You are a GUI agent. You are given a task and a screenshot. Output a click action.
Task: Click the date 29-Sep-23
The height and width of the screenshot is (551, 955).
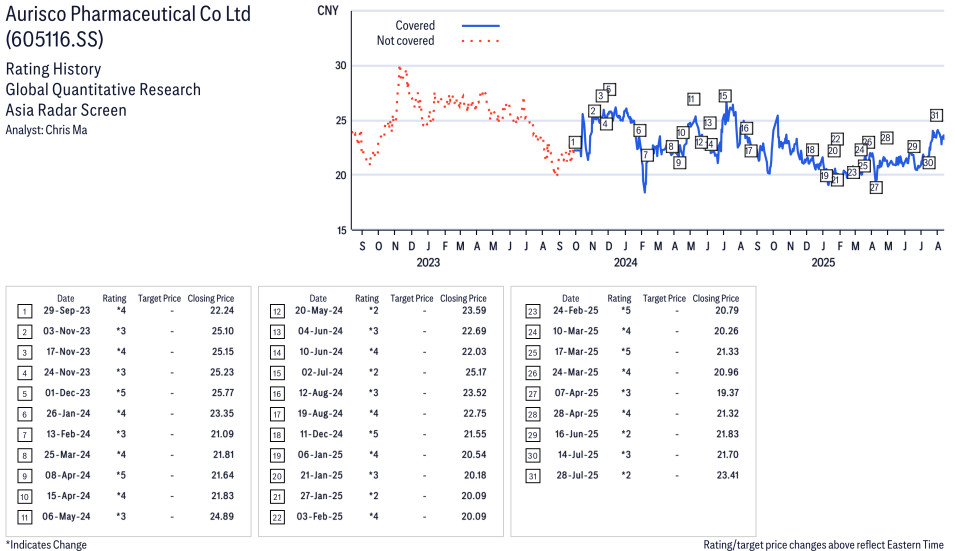(x=66, y=311)
